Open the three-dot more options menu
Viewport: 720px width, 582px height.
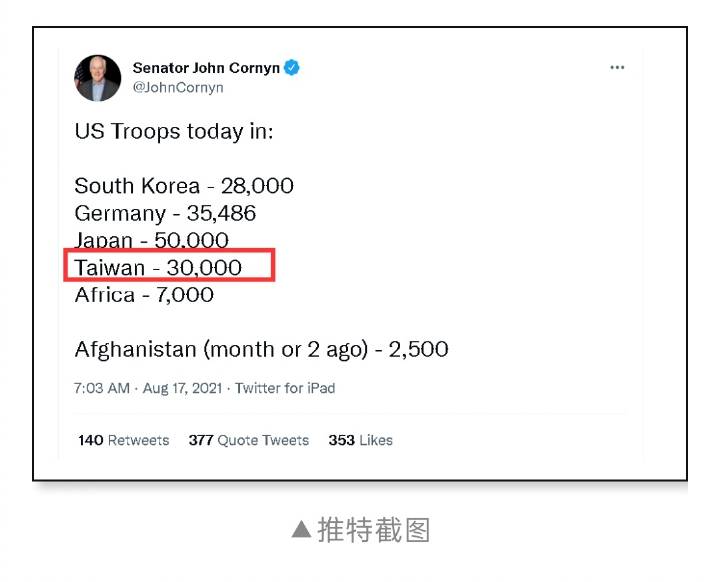click(617, 68)
